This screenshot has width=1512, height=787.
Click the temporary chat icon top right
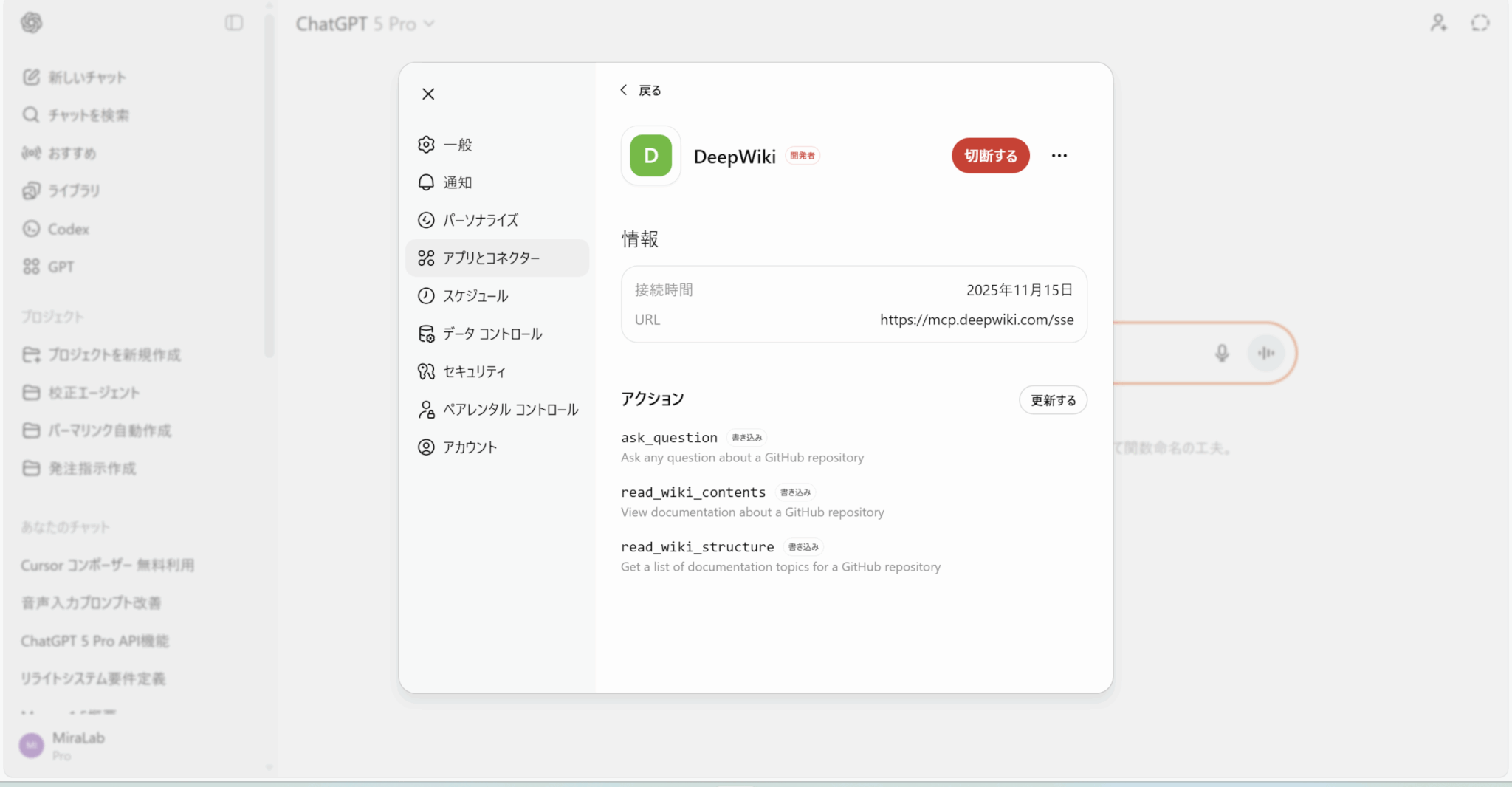1480,24
